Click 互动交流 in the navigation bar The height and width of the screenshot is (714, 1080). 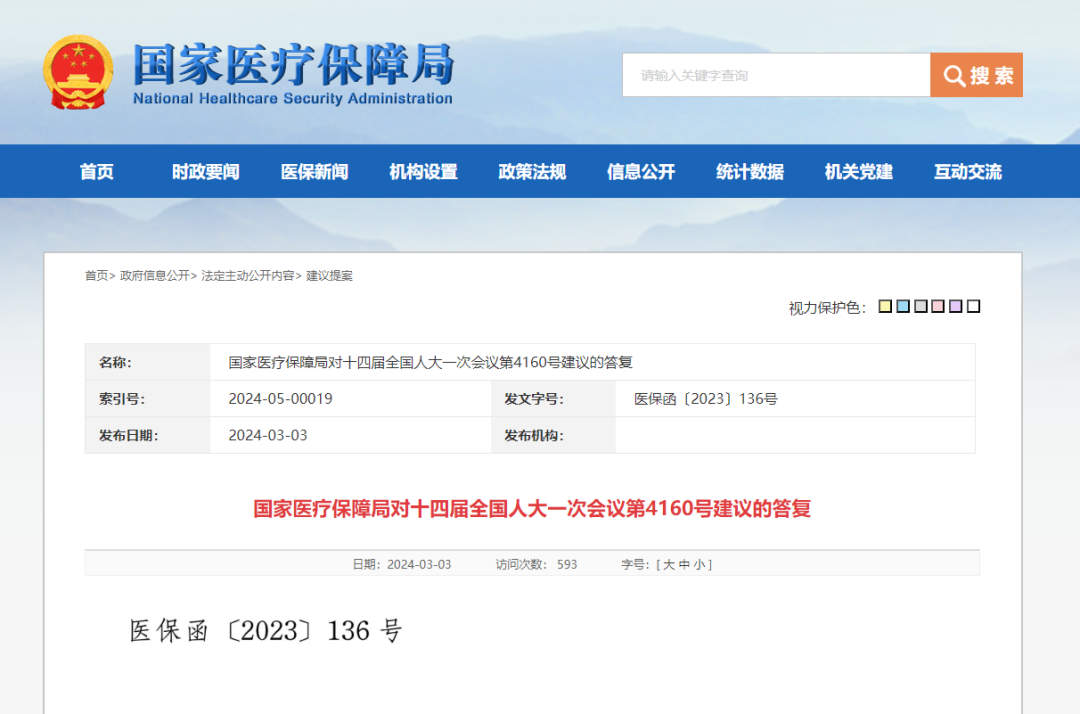click(967, 172)
